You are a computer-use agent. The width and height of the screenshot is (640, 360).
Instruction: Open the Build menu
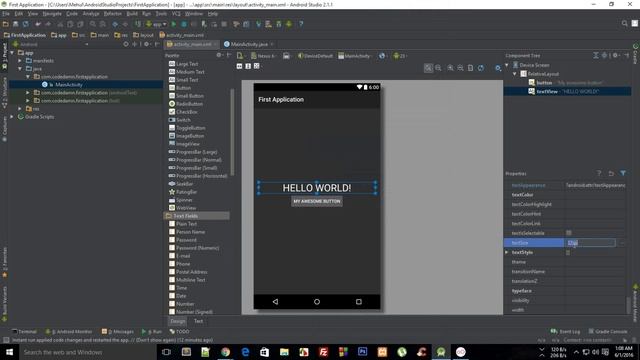coord(132,14)
